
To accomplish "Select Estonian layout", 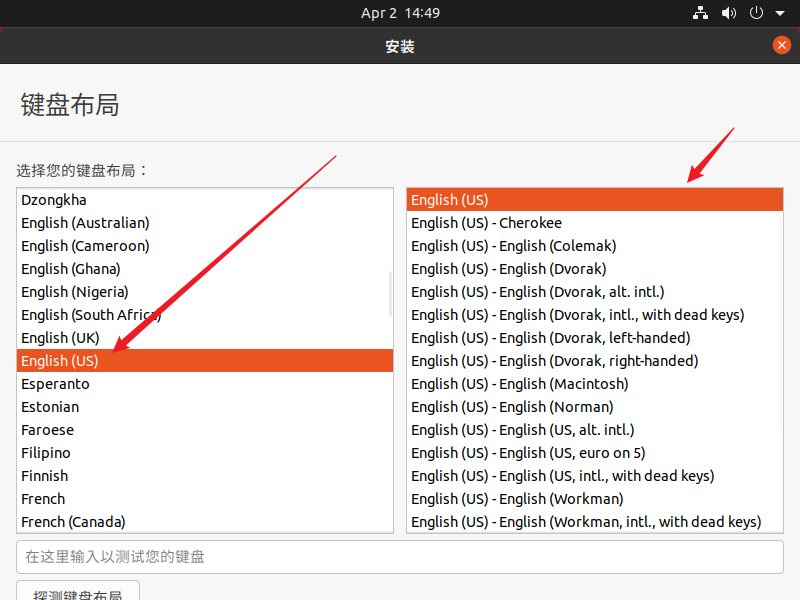I will click(205, 407).
